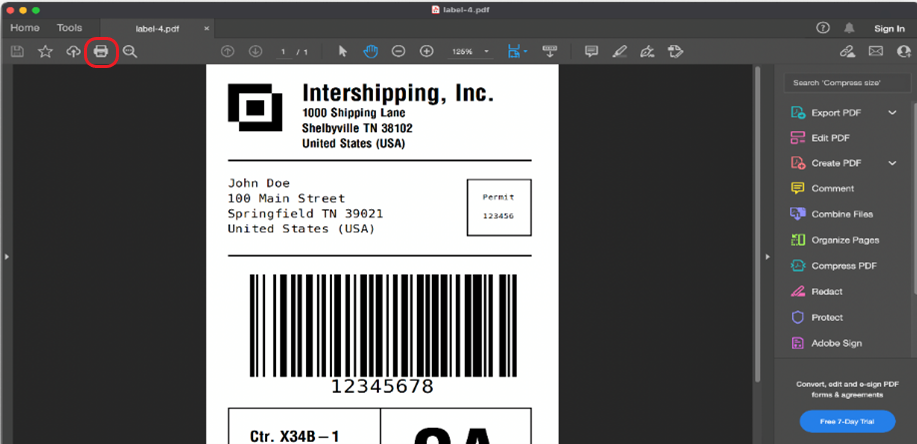Select the Hand pan tool
The image size is (917, 444).
pyautogui.click(x=370, y=51)
